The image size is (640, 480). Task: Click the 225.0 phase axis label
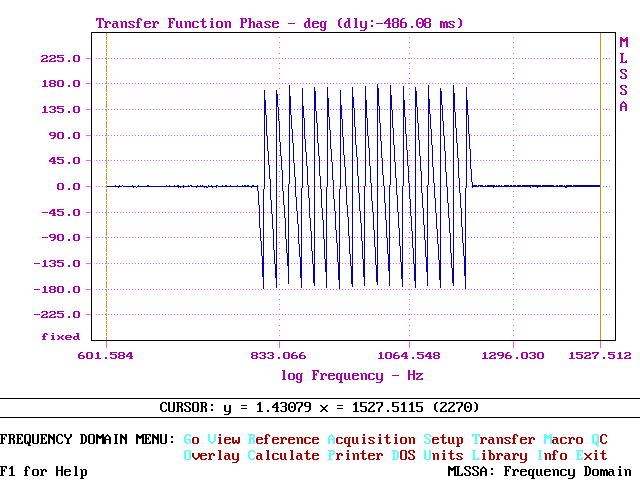pos(61,59)
